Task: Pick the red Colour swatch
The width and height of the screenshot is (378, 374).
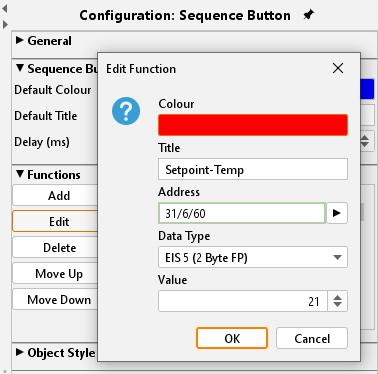Action: 253,125
